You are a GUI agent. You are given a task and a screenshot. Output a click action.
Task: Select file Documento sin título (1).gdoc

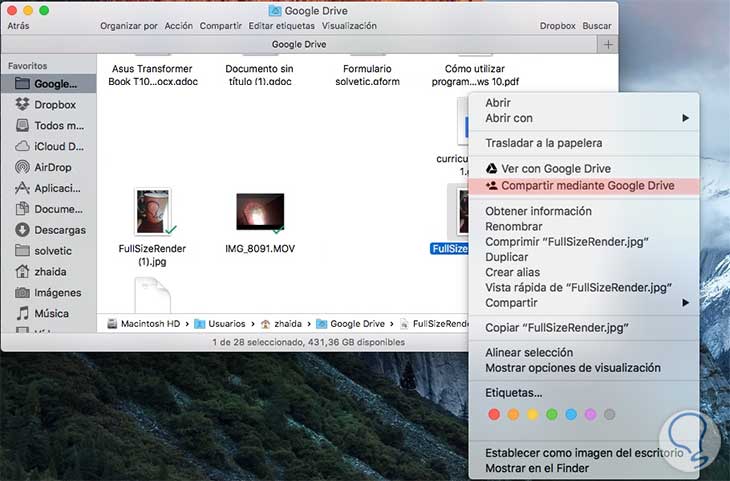(260, 75)
